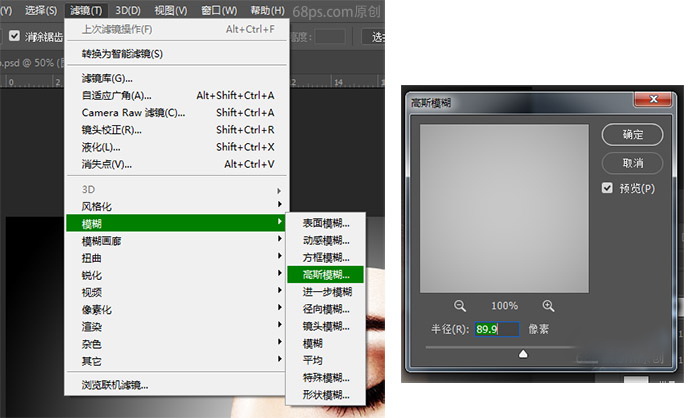Zoom in the blur preview
Viewport: 696px width, 418px height.
point(548,305)
